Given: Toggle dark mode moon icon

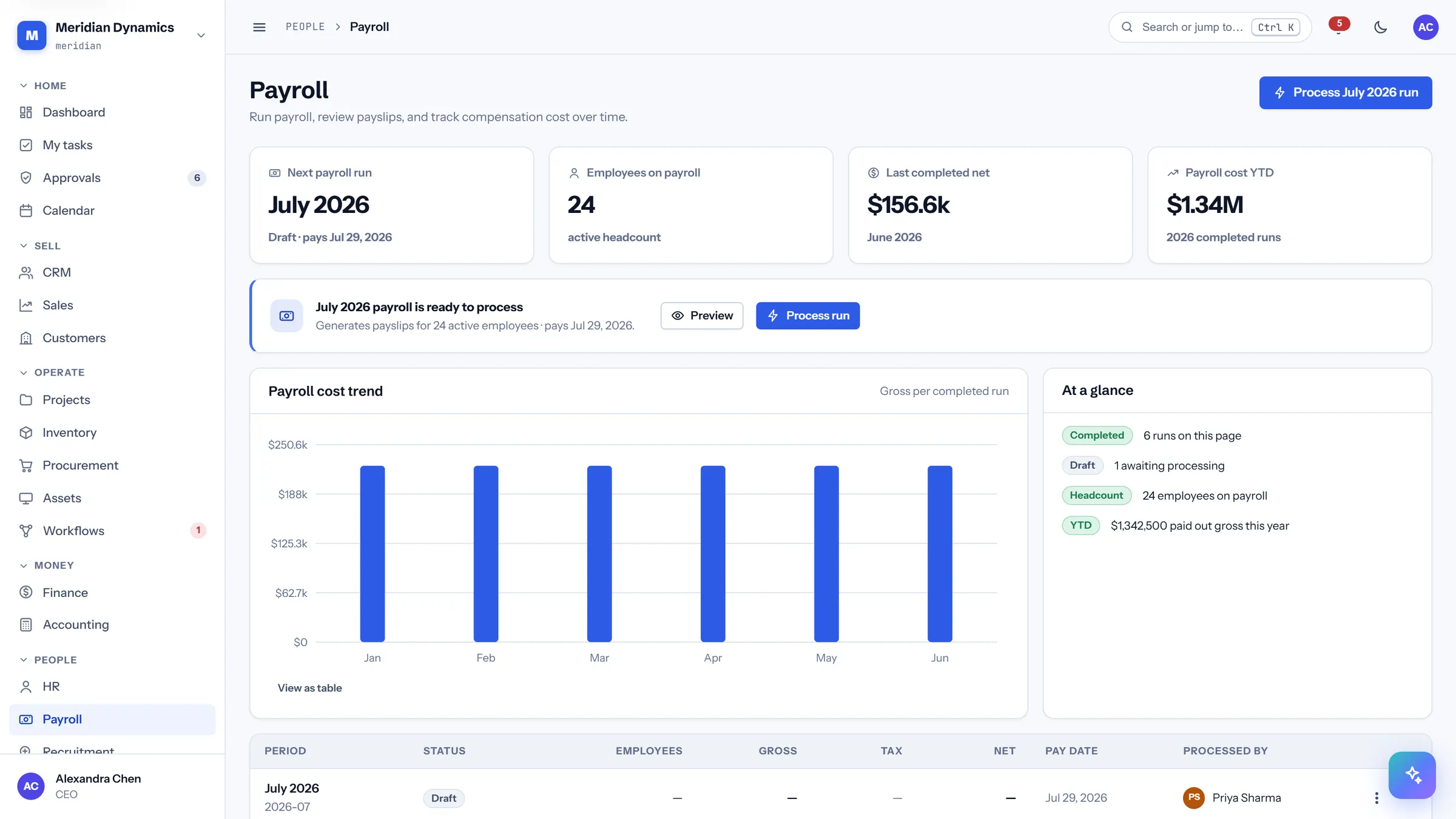Looking at the screenshot, I should coord(1381,27).
